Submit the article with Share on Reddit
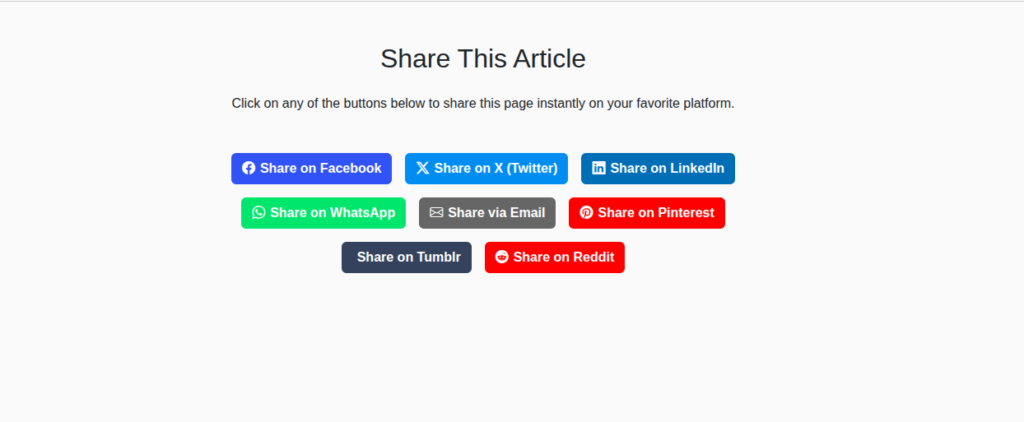 555,257
